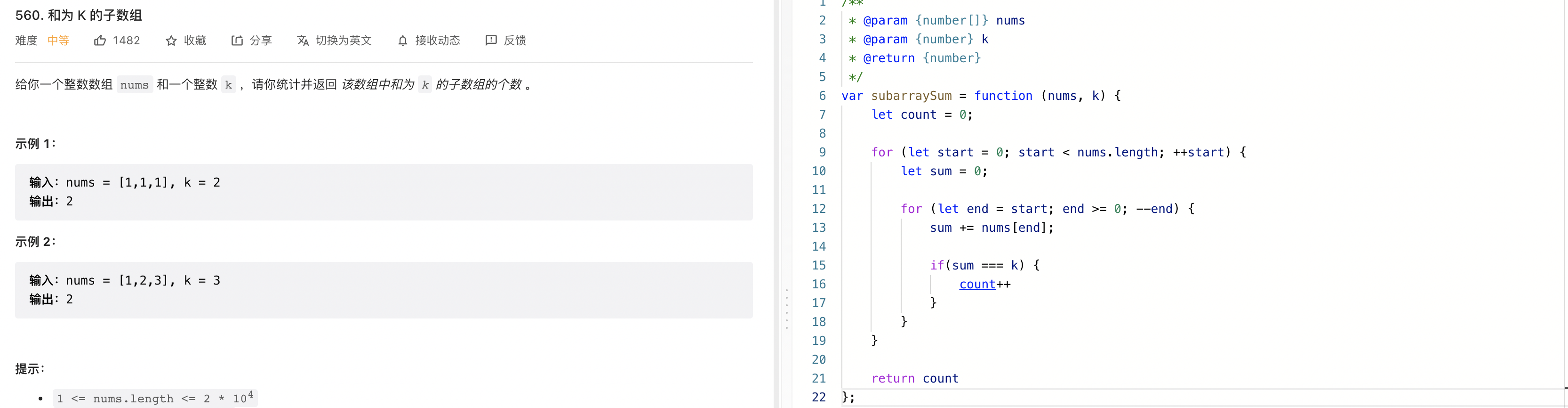Click line number 22 in editor gutter

point(818,397)
